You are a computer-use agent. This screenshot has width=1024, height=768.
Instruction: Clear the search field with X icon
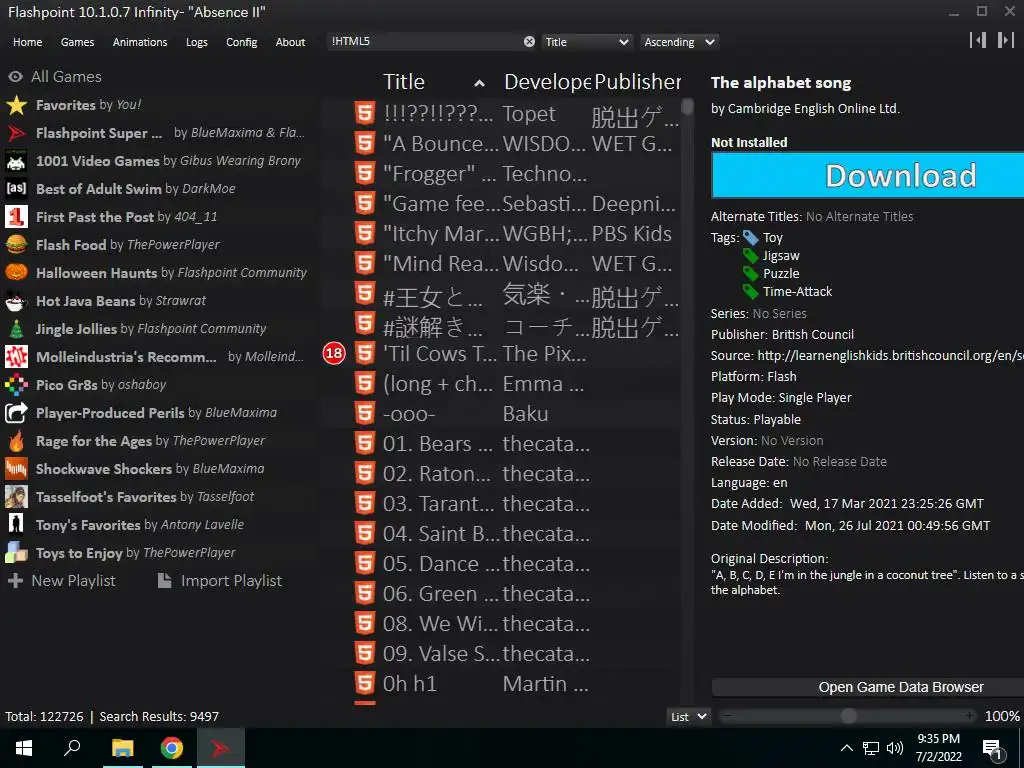point(530,42)
